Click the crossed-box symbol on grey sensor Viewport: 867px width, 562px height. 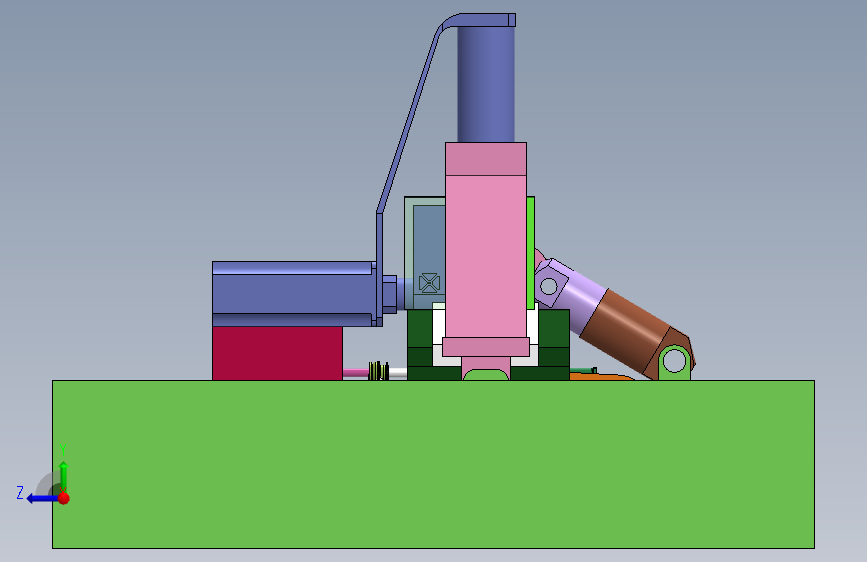tap(429, 283)
